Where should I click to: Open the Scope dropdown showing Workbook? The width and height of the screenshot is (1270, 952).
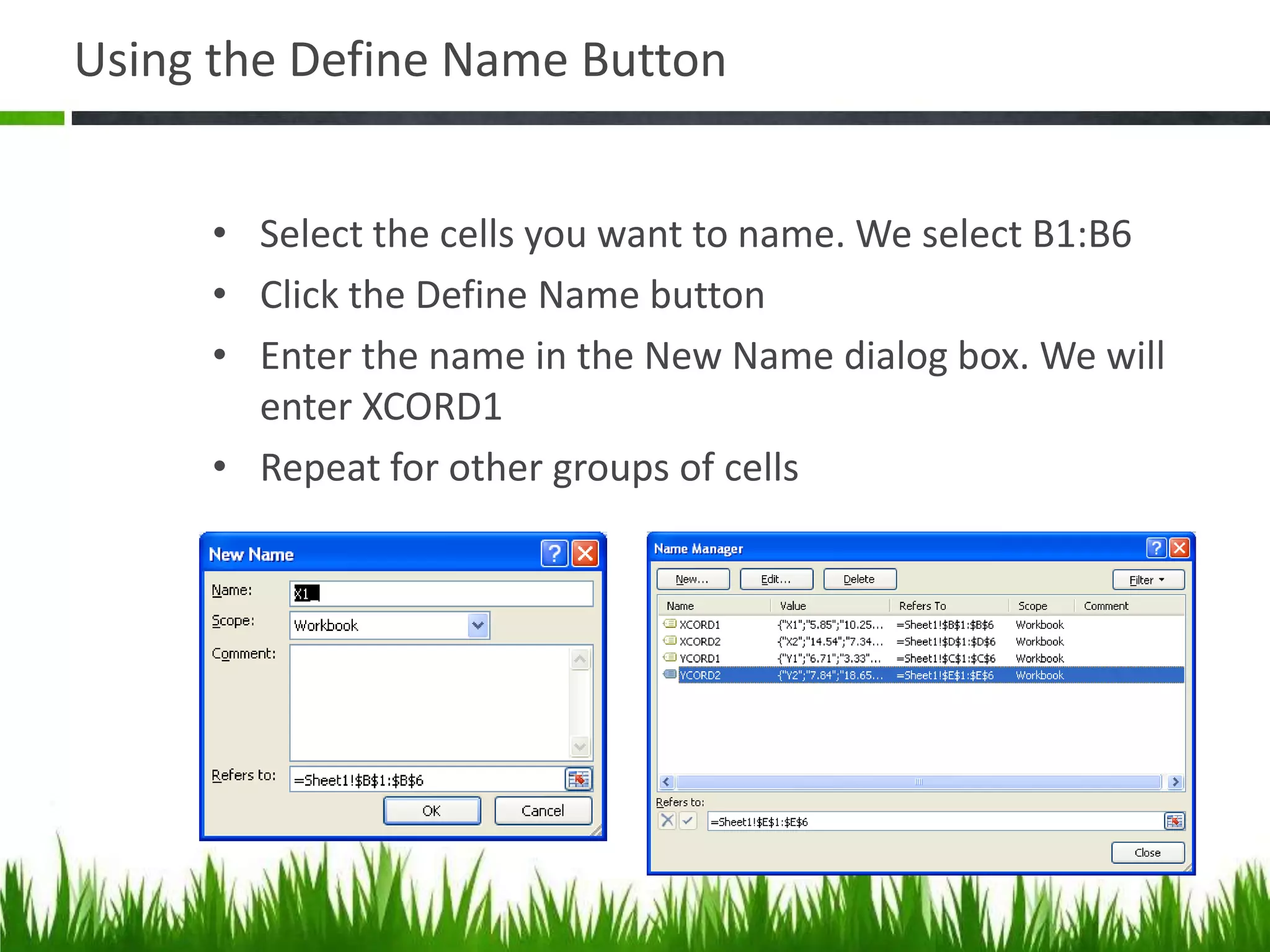(477, 625)
